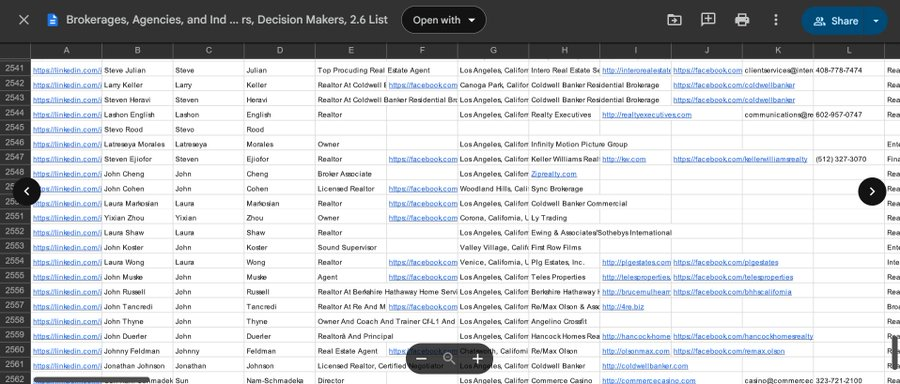Open the kw.com link in row 2547

[623, 159]
